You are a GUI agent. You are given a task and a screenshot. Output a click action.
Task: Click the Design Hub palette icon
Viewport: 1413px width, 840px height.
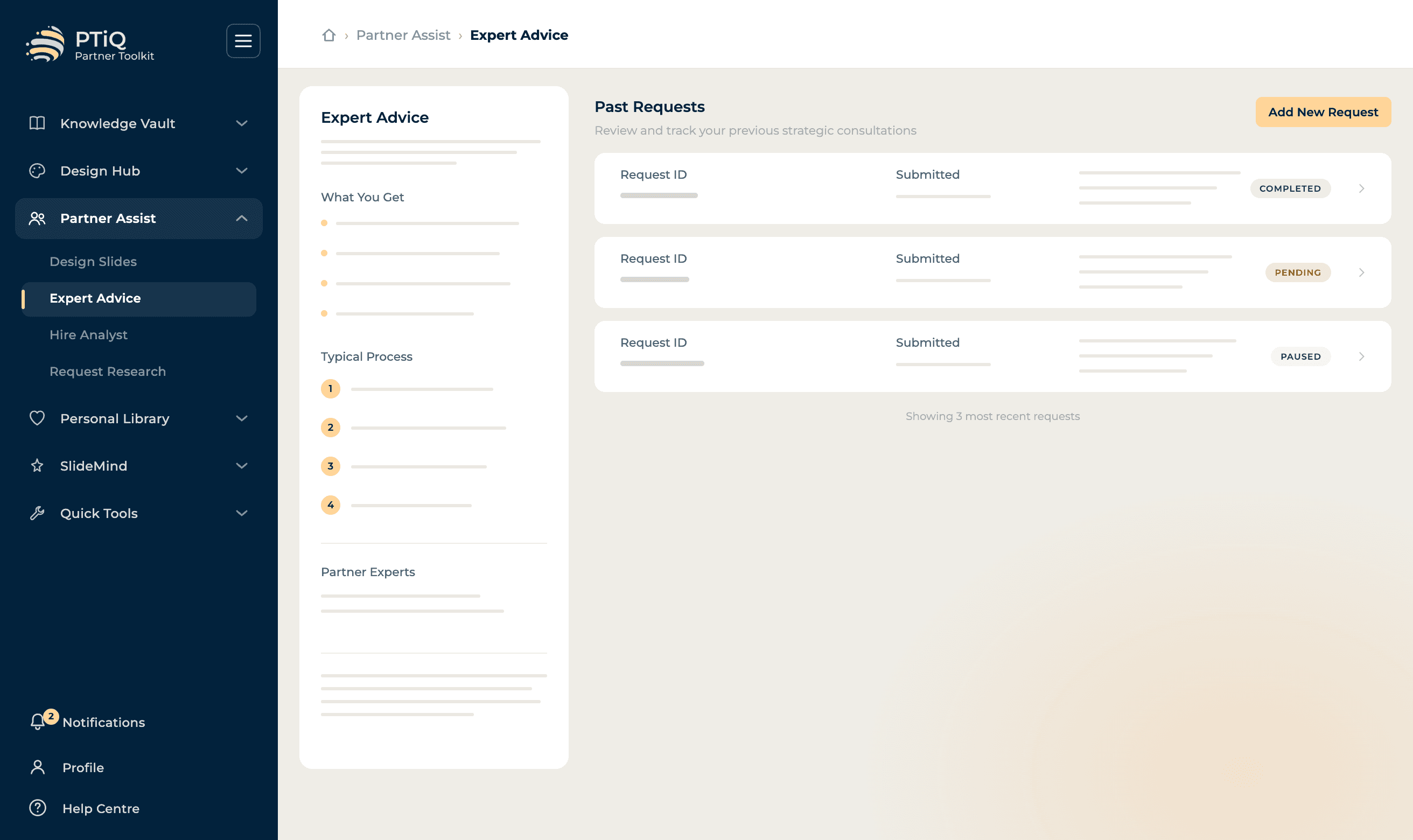coord(37,171)
